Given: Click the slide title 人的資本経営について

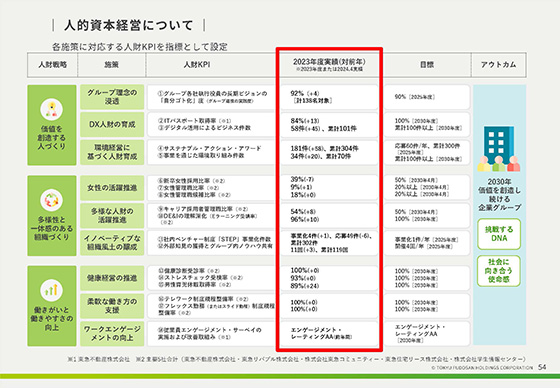Looking at the screenshot, I should 129,25.
